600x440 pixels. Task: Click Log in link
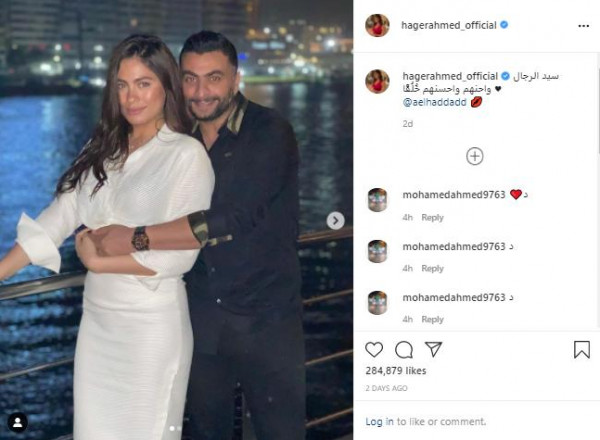click(379, 422)
